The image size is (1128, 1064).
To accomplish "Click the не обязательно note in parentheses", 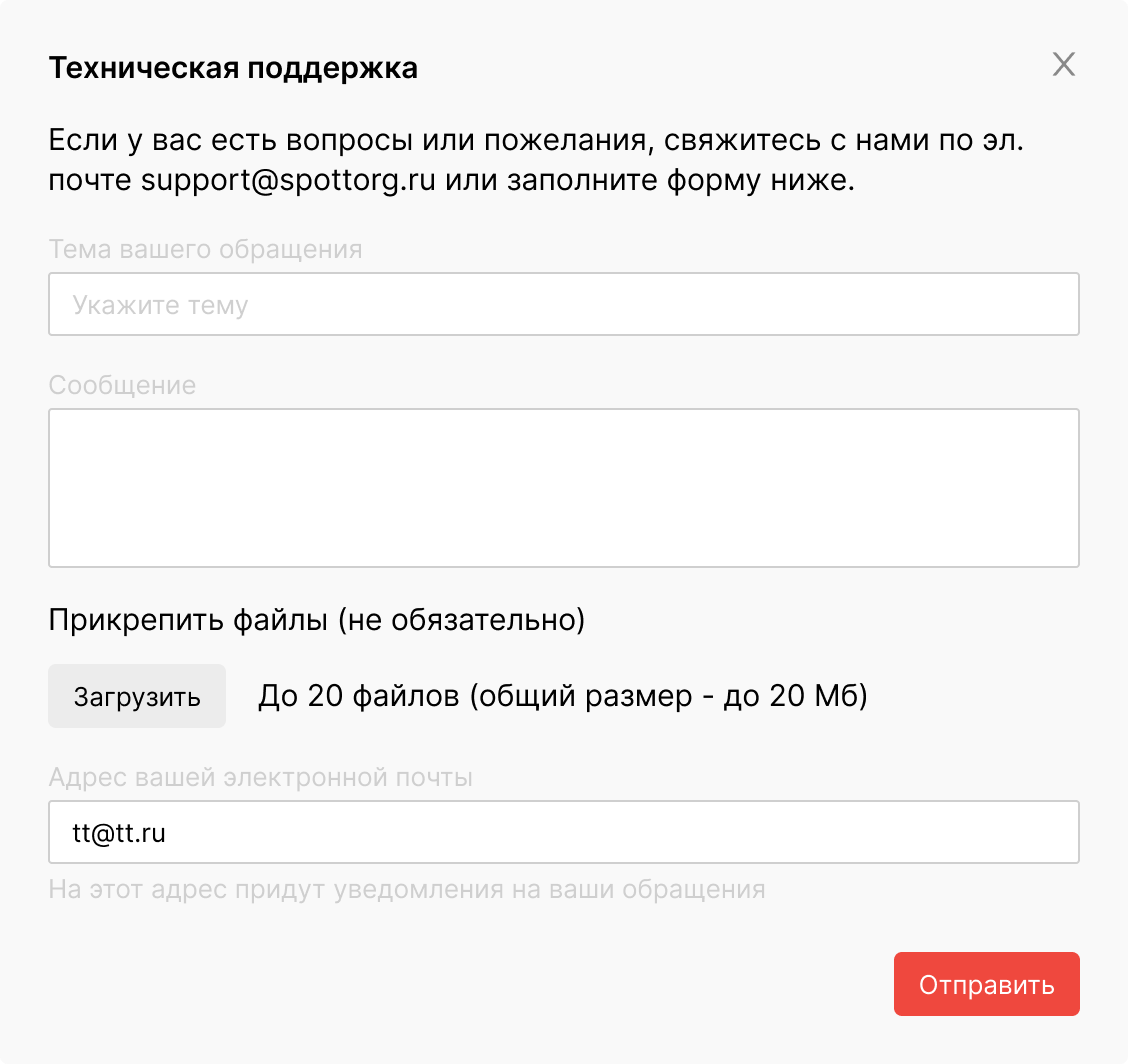I will (x=460, y=620).
